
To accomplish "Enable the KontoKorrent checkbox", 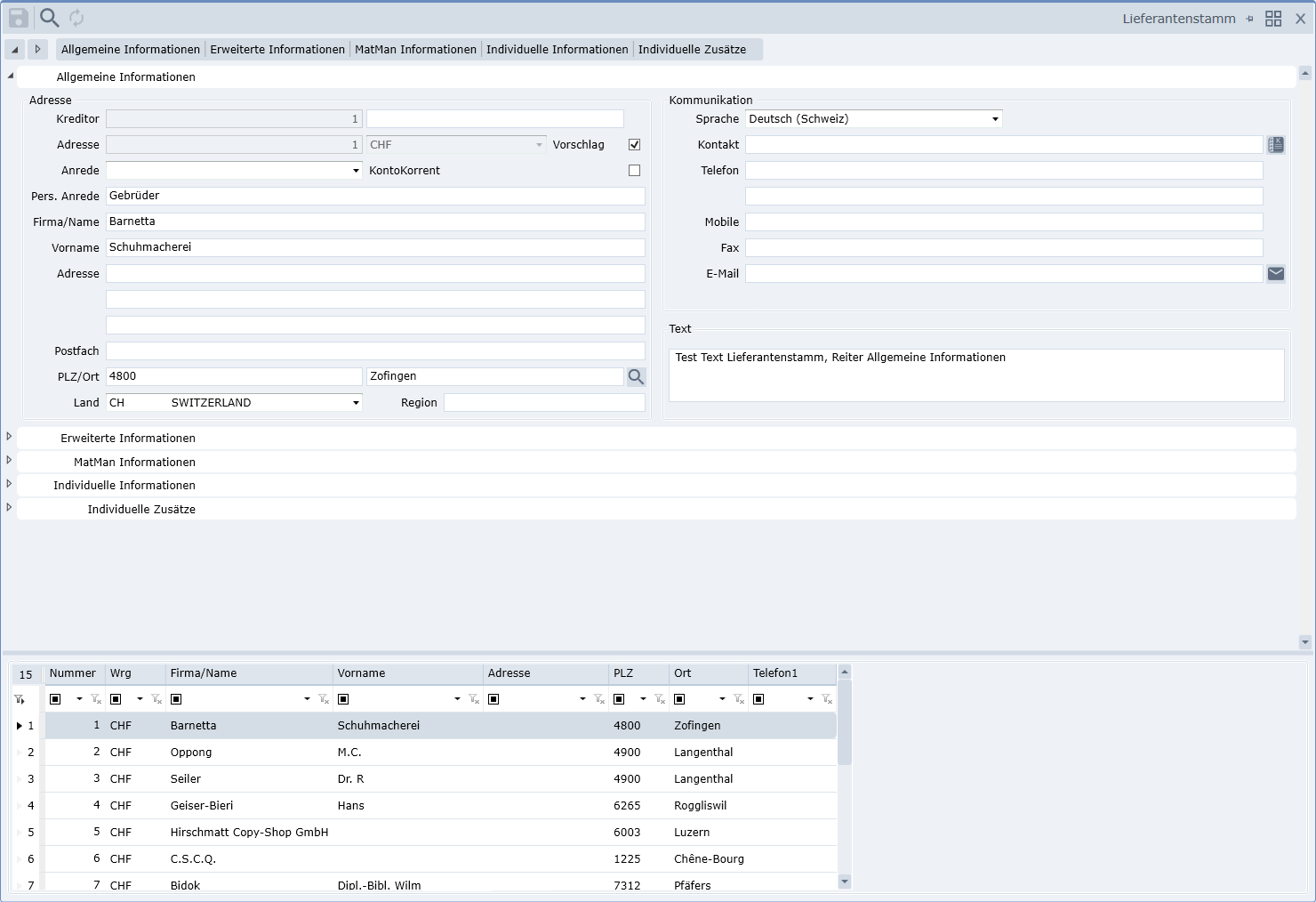I will pos(635,171).
